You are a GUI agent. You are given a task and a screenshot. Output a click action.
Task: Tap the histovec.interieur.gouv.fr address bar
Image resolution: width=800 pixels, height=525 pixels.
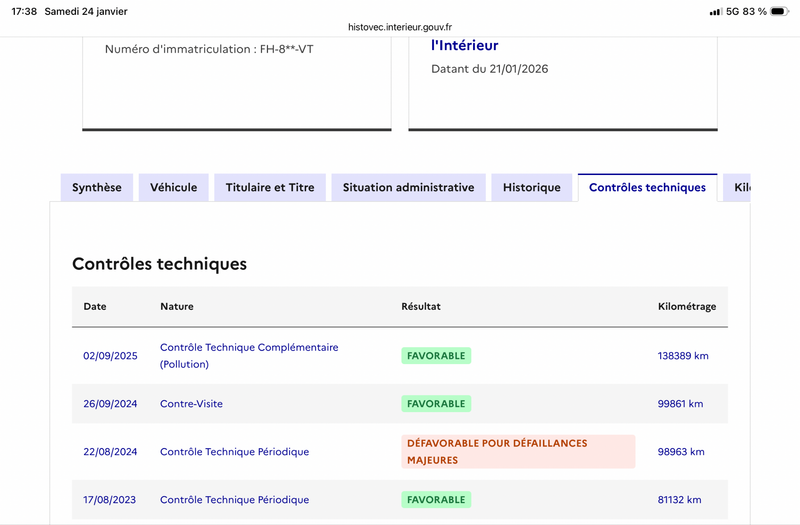click(400, 27)
